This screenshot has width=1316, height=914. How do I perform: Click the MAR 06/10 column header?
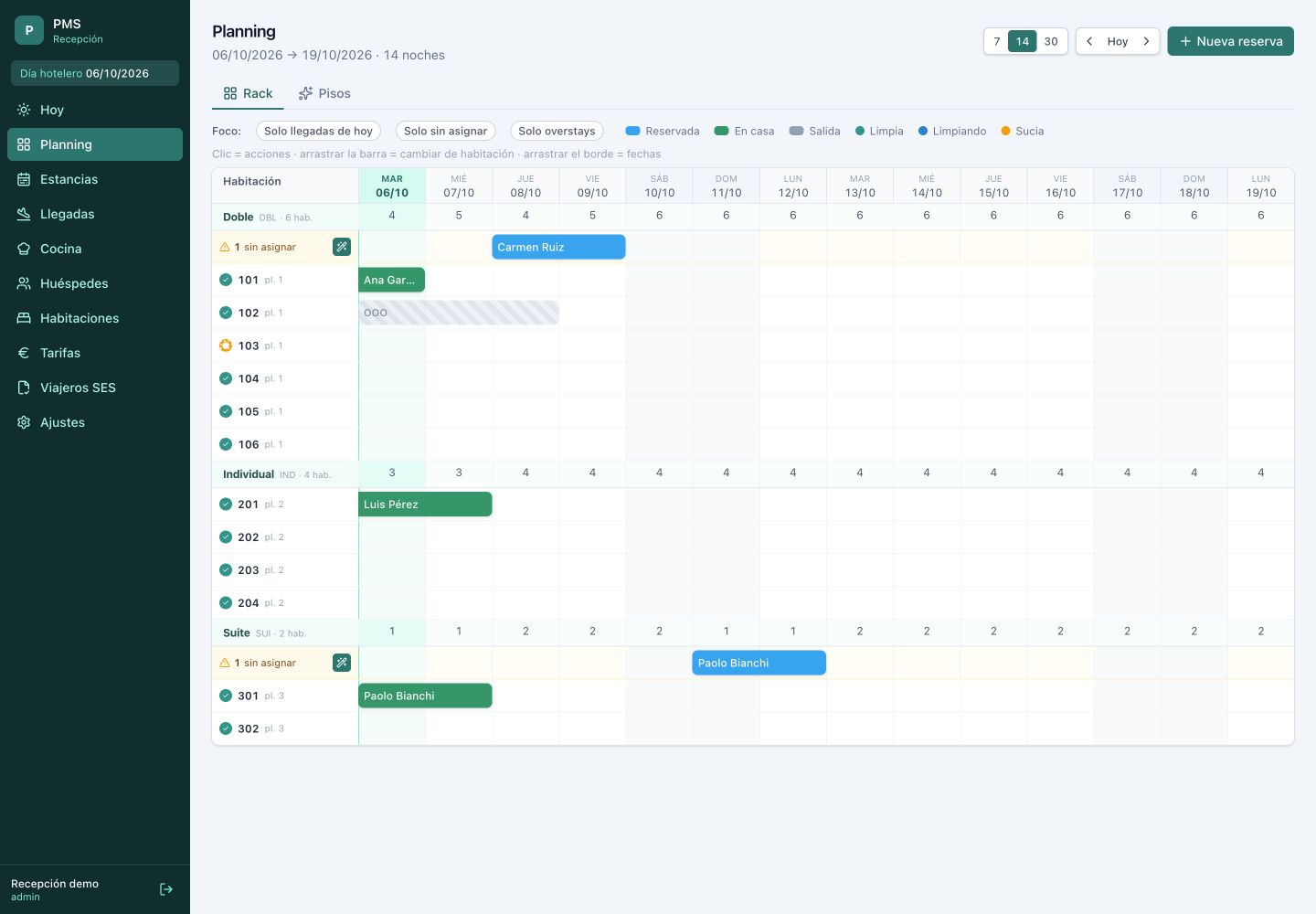pyautogui.click(x=392, y=186)
